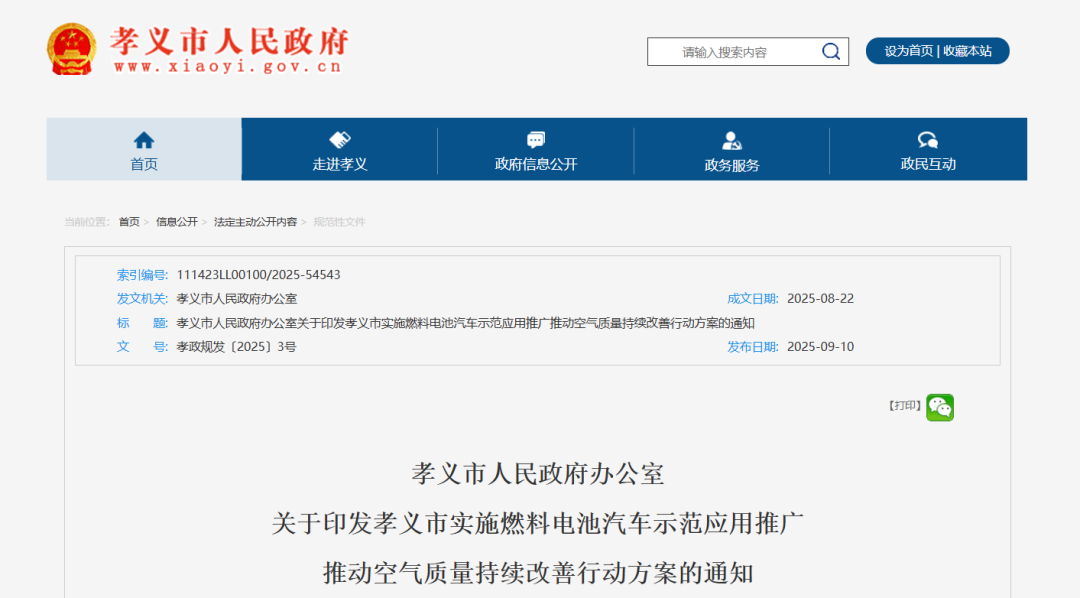Click the magnifier icon in the search box

tap(830, 51)
